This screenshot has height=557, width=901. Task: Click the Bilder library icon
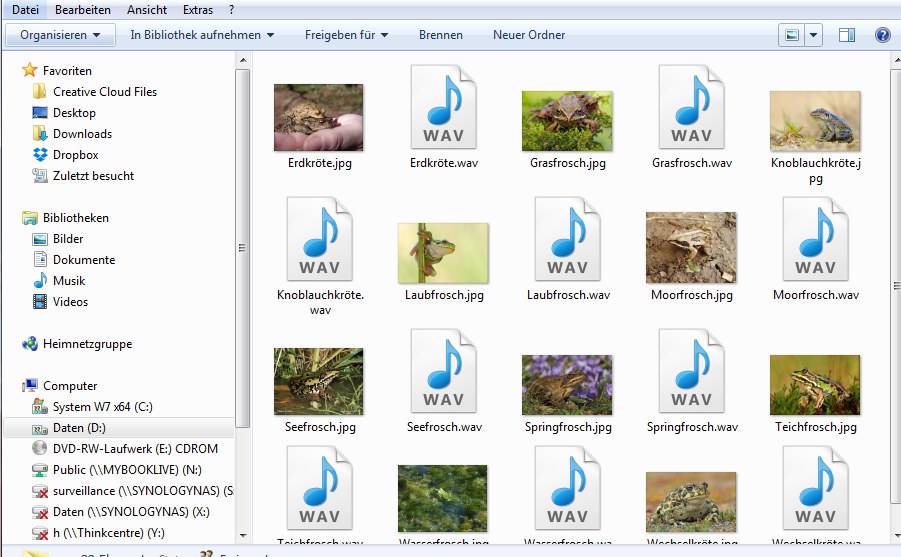pyautogui.click(x=40, y=239)
